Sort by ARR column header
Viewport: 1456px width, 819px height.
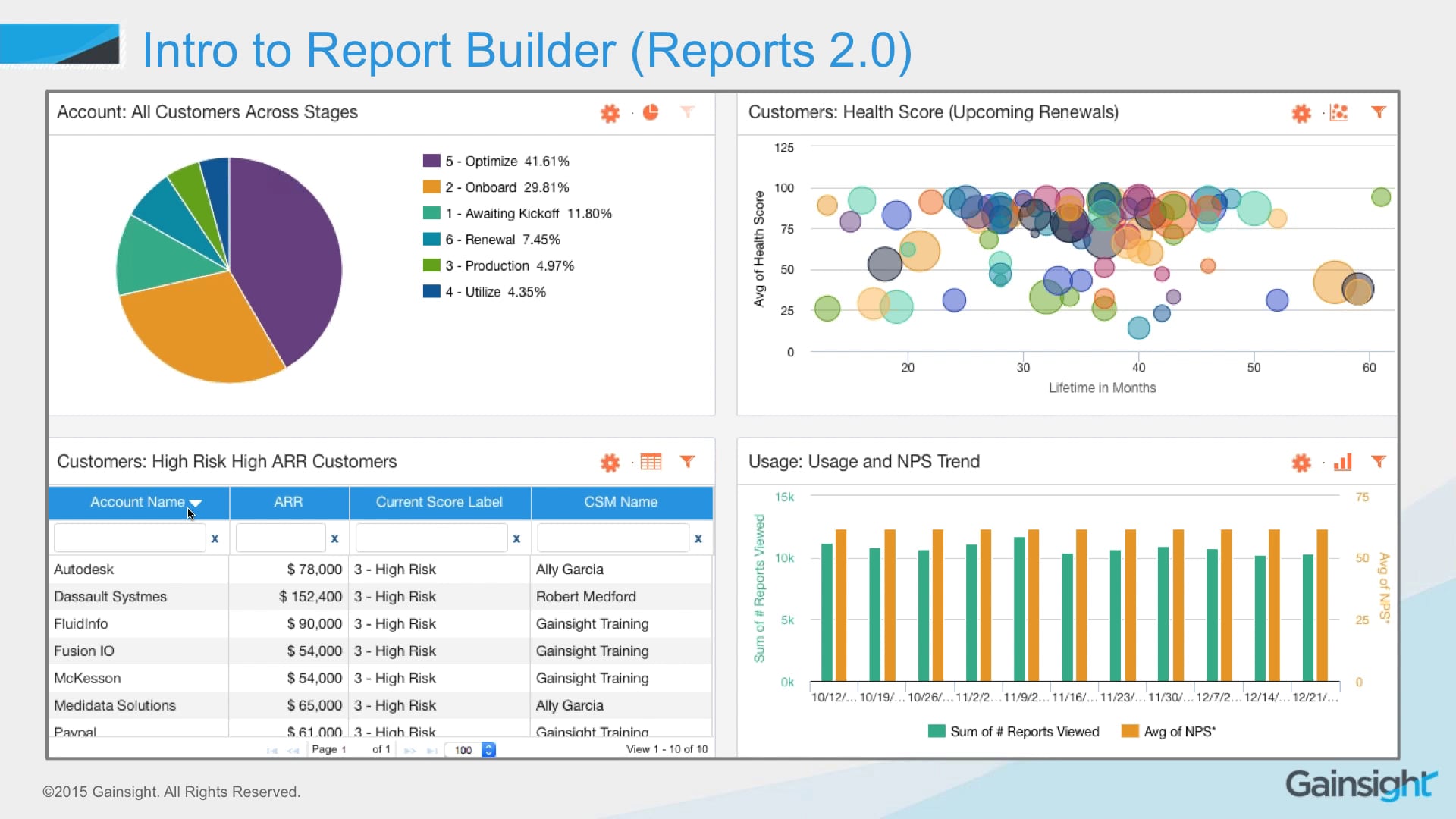(289, 502)
